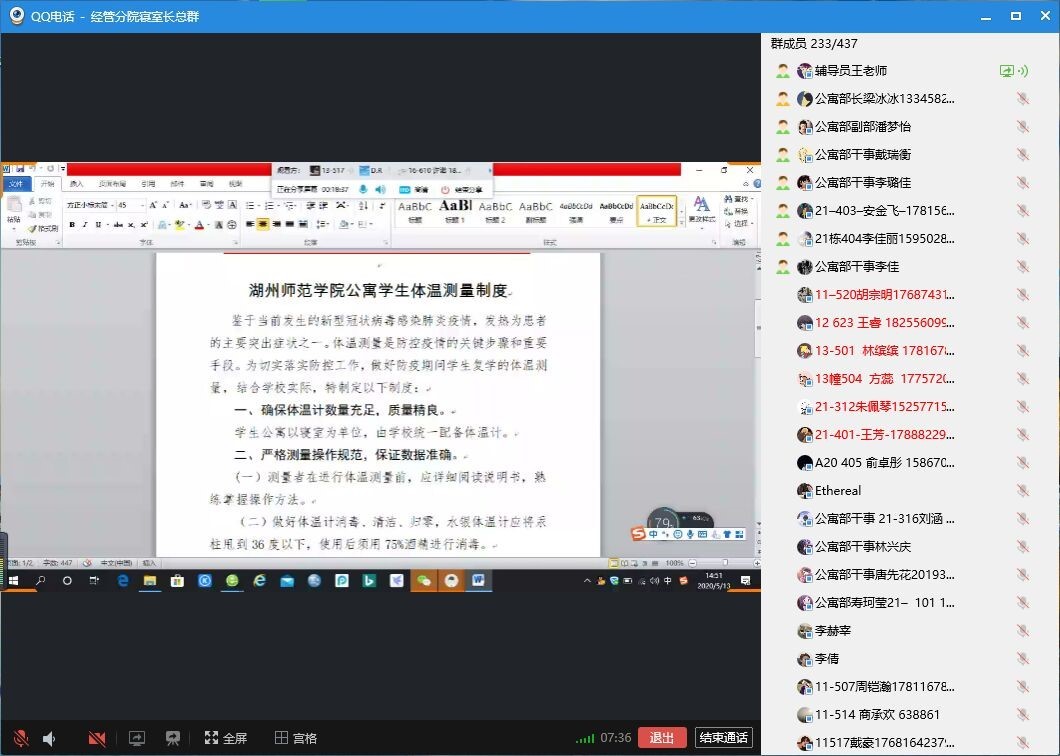Click the muted mic icon next to 李倩
The image size is (1060, 756).
pos(1022,659)
